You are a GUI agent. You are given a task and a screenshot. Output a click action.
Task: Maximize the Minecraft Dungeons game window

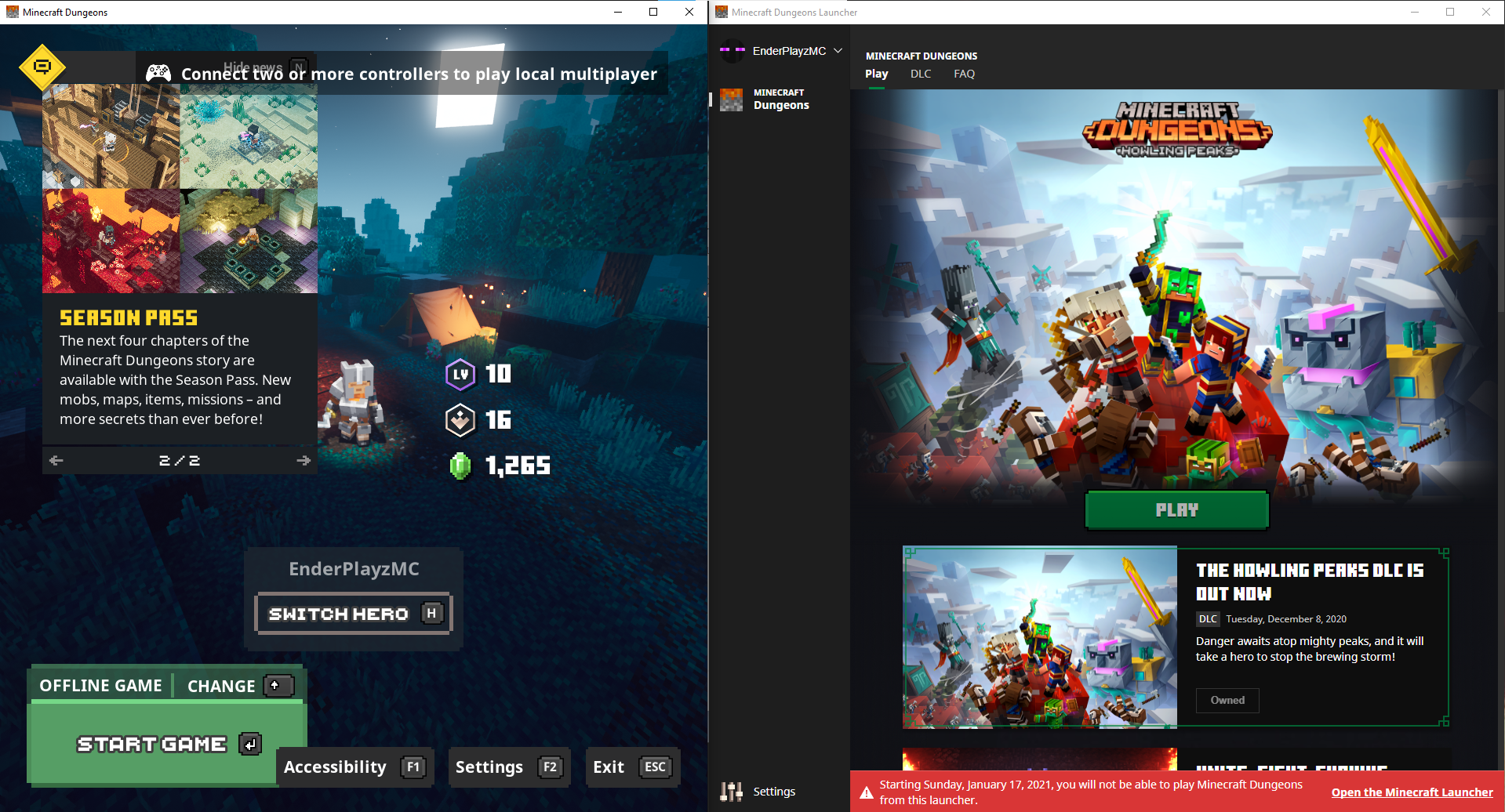(x=653, y=12)
